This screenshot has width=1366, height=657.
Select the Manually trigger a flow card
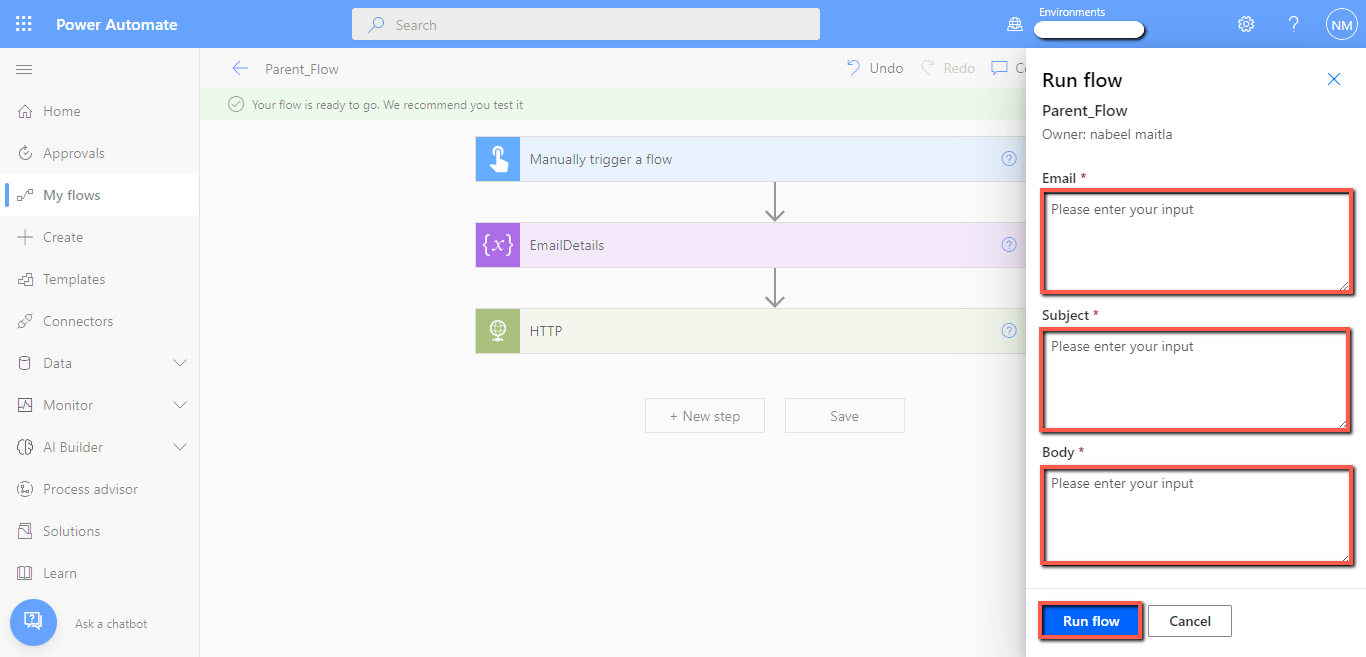(x=751, y=159)
